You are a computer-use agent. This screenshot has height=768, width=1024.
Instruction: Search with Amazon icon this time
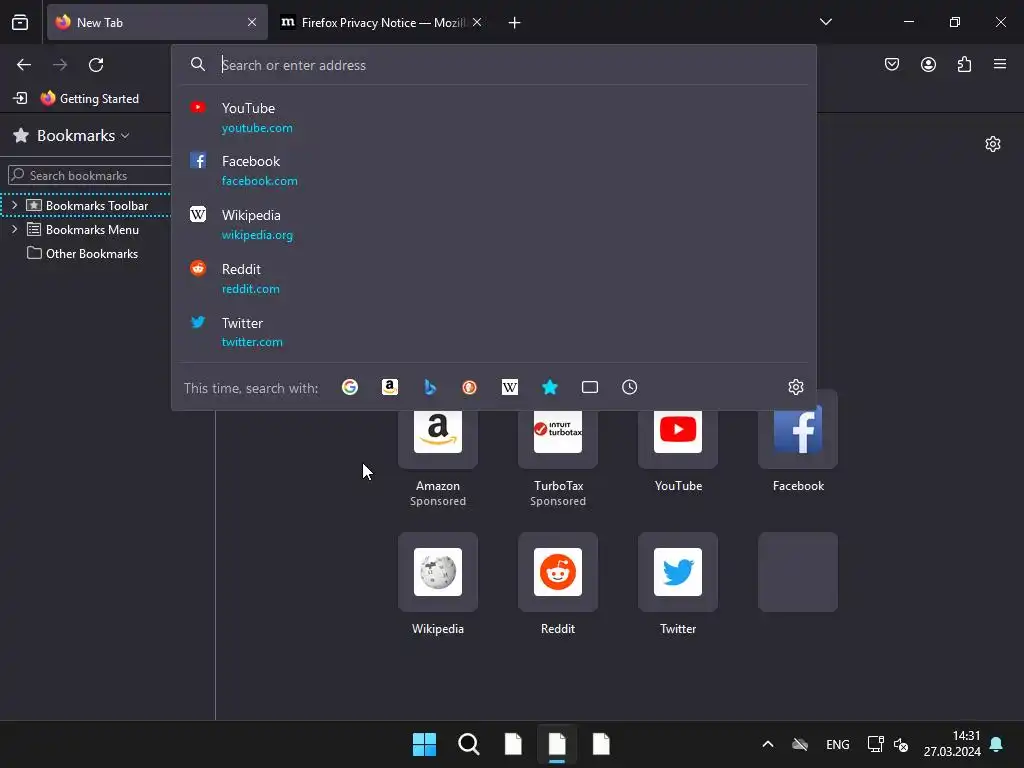[390, 387]
